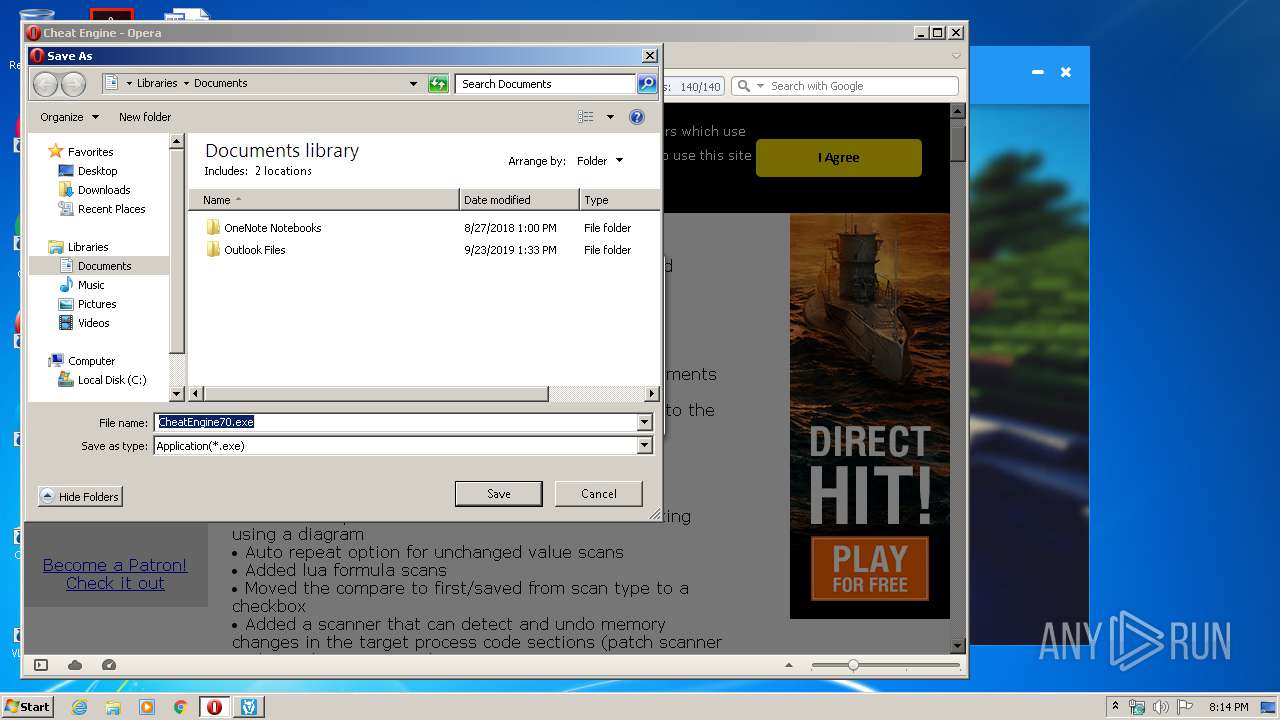Sort by the Name column header
This screenshot has height=720, width=1280.
tap(324, 200)
